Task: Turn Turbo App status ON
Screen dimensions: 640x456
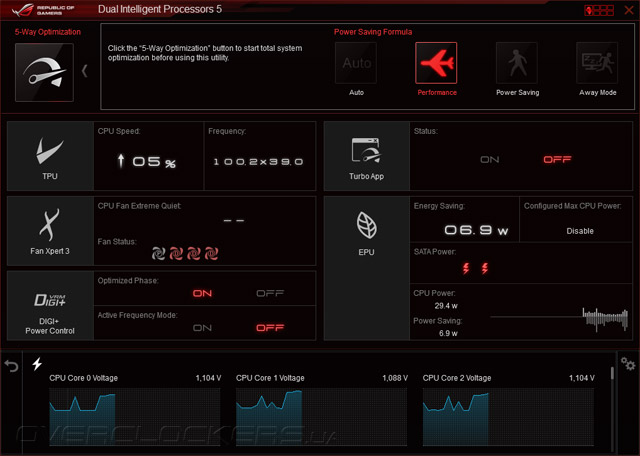Action: pos(489,160)
